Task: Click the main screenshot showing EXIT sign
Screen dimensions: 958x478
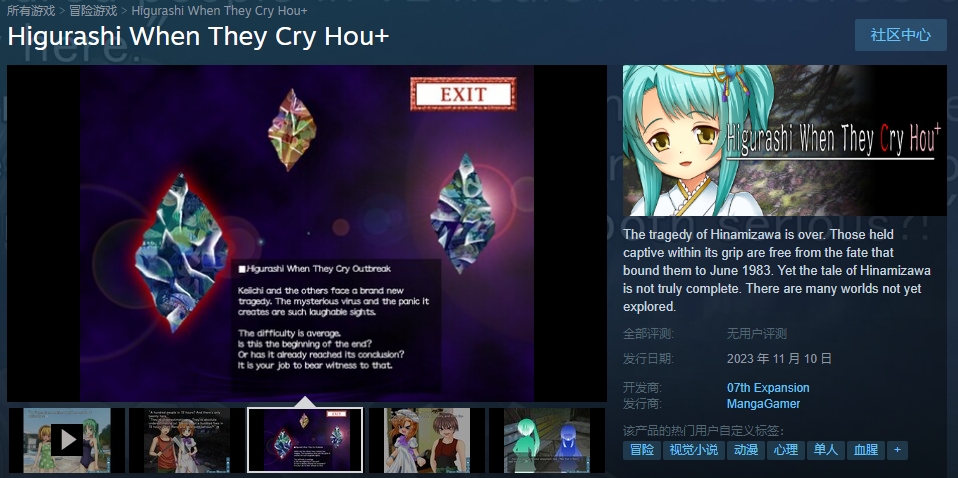Action: (x=307, y=233)
